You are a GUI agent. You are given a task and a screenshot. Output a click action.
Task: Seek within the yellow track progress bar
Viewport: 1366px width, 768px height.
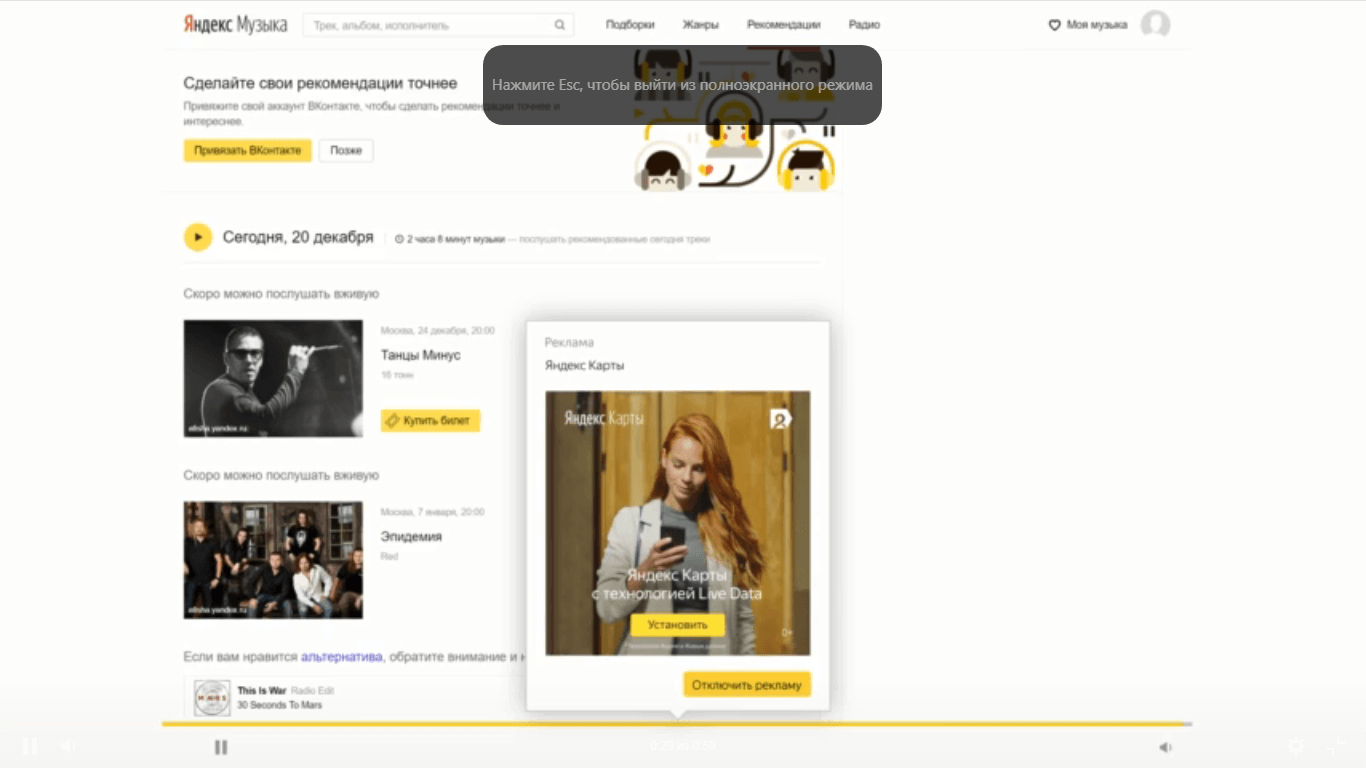click(x=677, y=724)
